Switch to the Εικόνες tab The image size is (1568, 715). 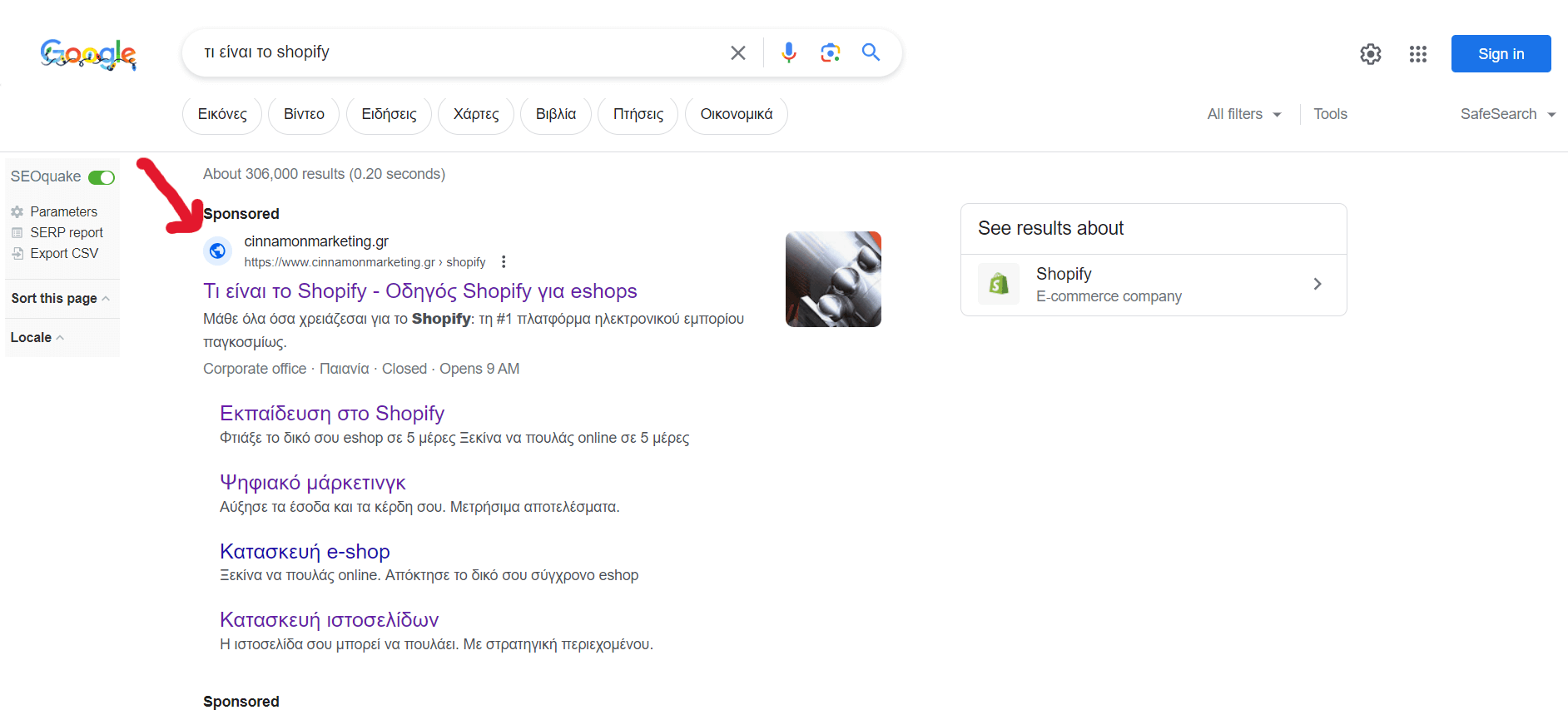pyautogui.click(x=222, y=115)
